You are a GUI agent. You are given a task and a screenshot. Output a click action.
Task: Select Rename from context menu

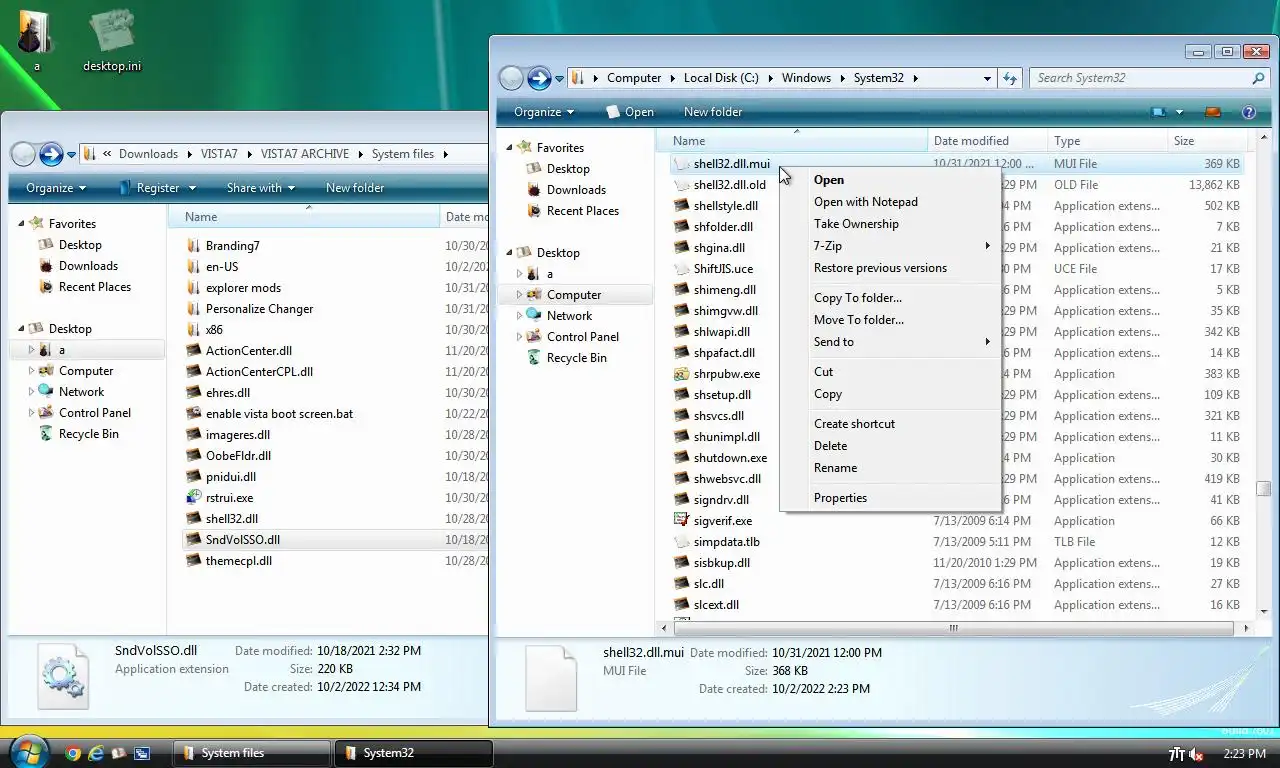(835, 468)
